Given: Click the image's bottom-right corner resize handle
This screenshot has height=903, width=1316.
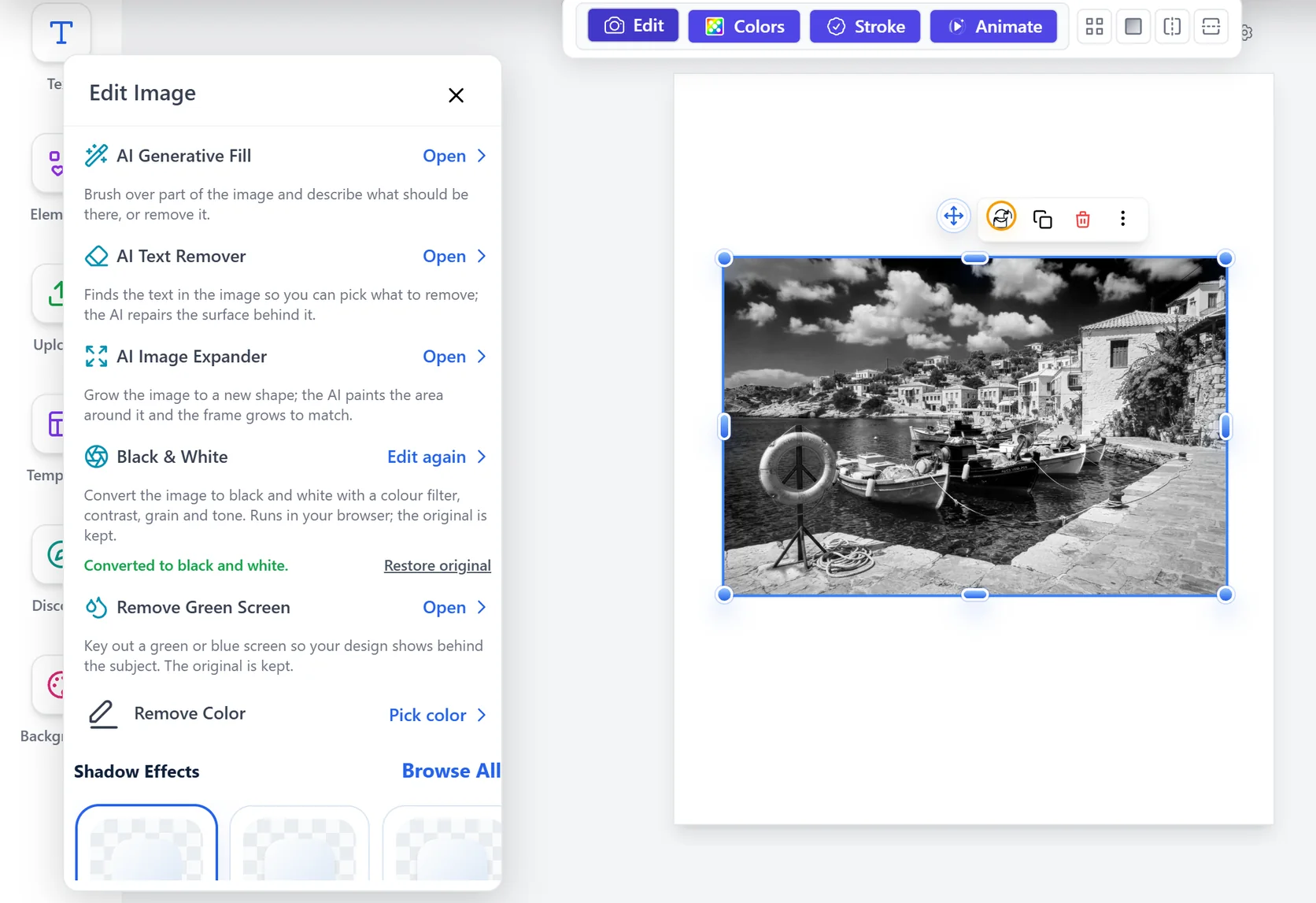Looking at the screenshot, I should tap(1225, 594).
